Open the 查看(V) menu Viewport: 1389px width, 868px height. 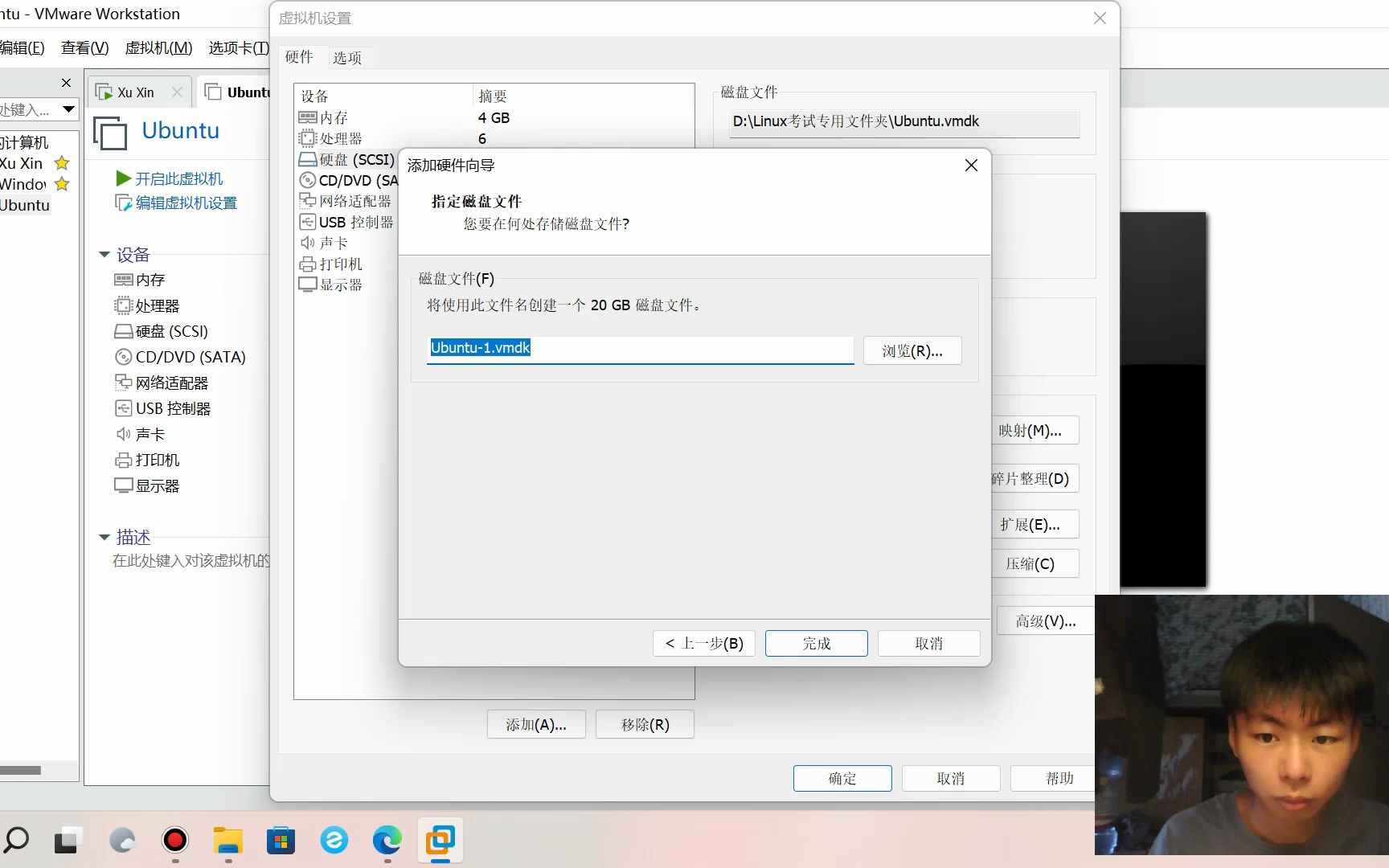pos(84,47)
